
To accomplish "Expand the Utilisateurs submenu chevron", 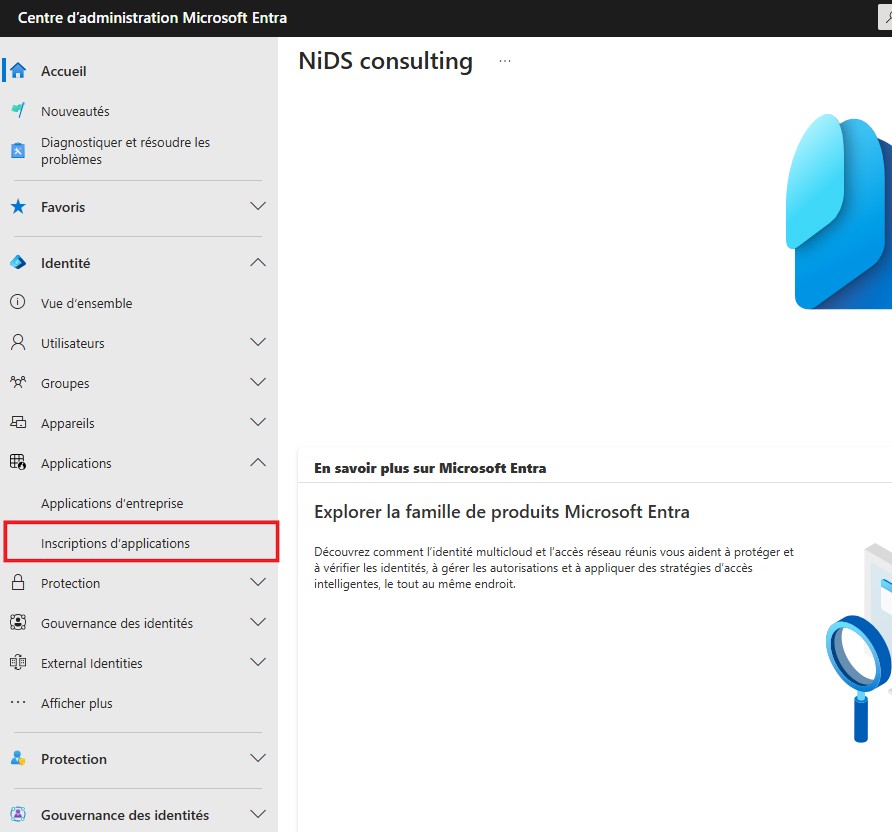I will 258,342.
